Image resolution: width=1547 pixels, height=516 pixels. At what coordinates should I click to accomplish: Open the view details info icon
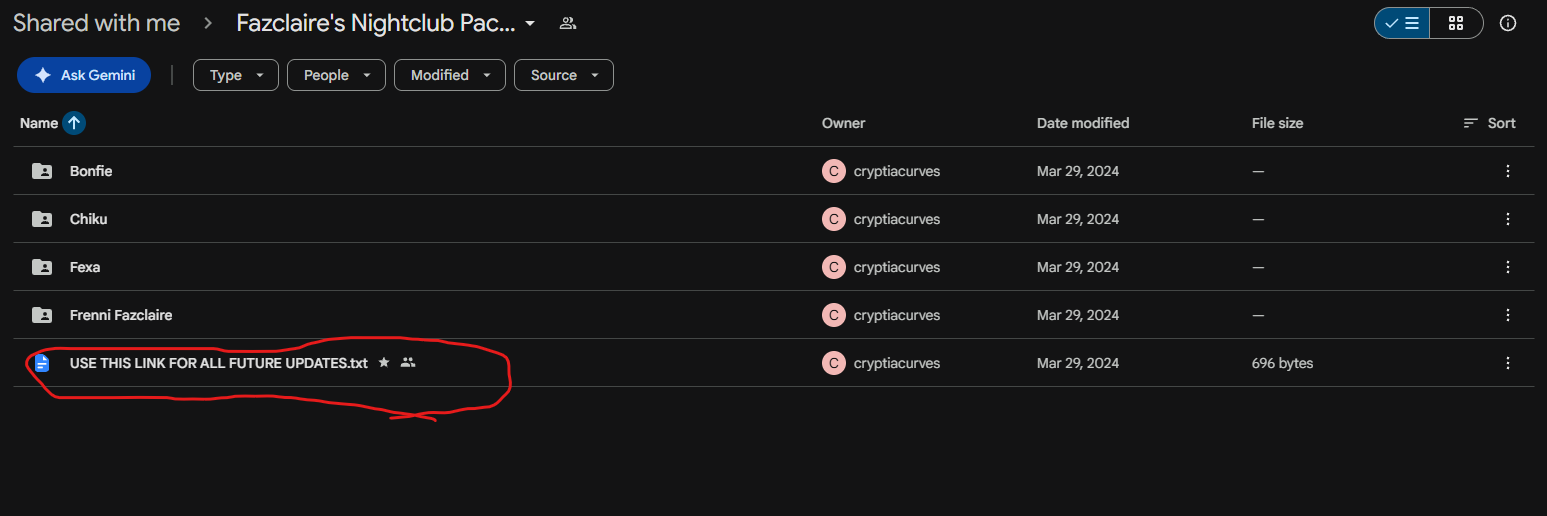pyautogui.click(x=1508, y=23)
